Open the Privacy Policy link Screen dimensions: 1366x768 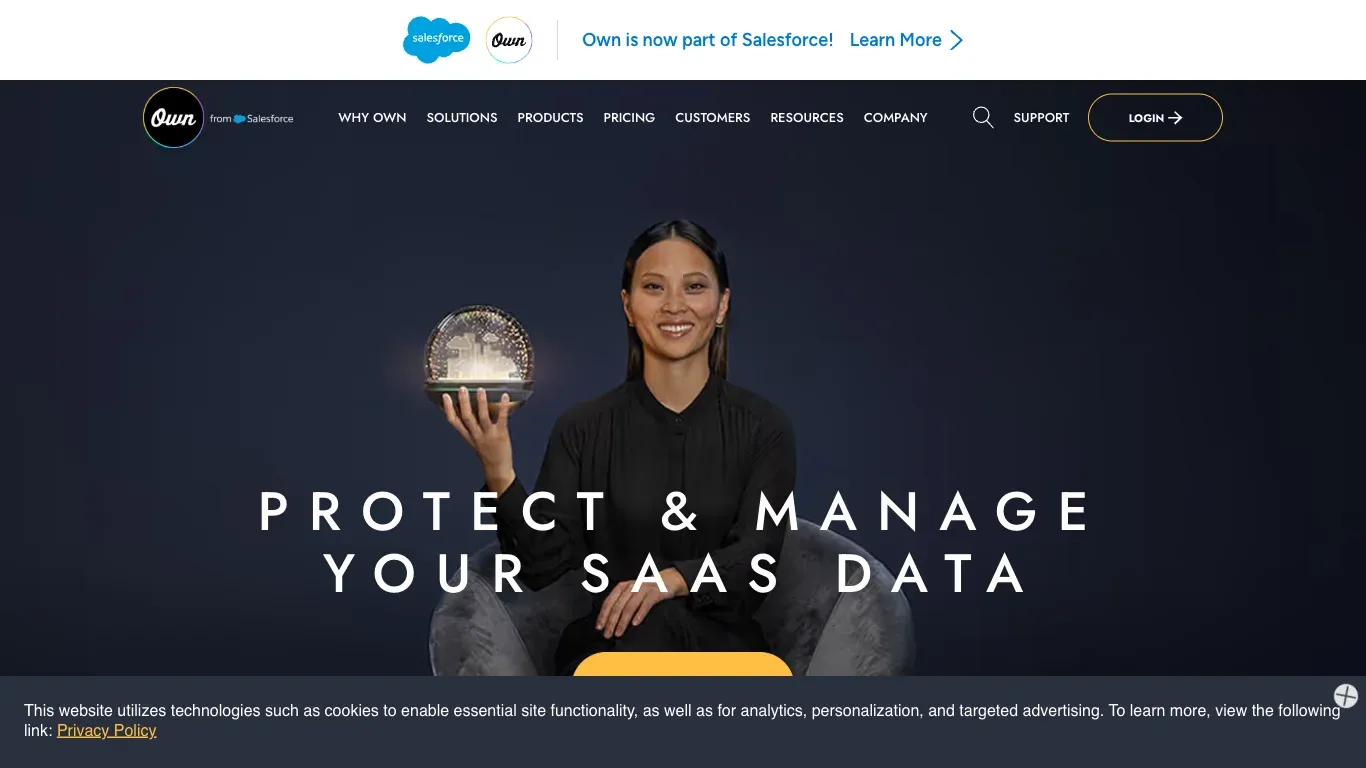click(107, 730)
